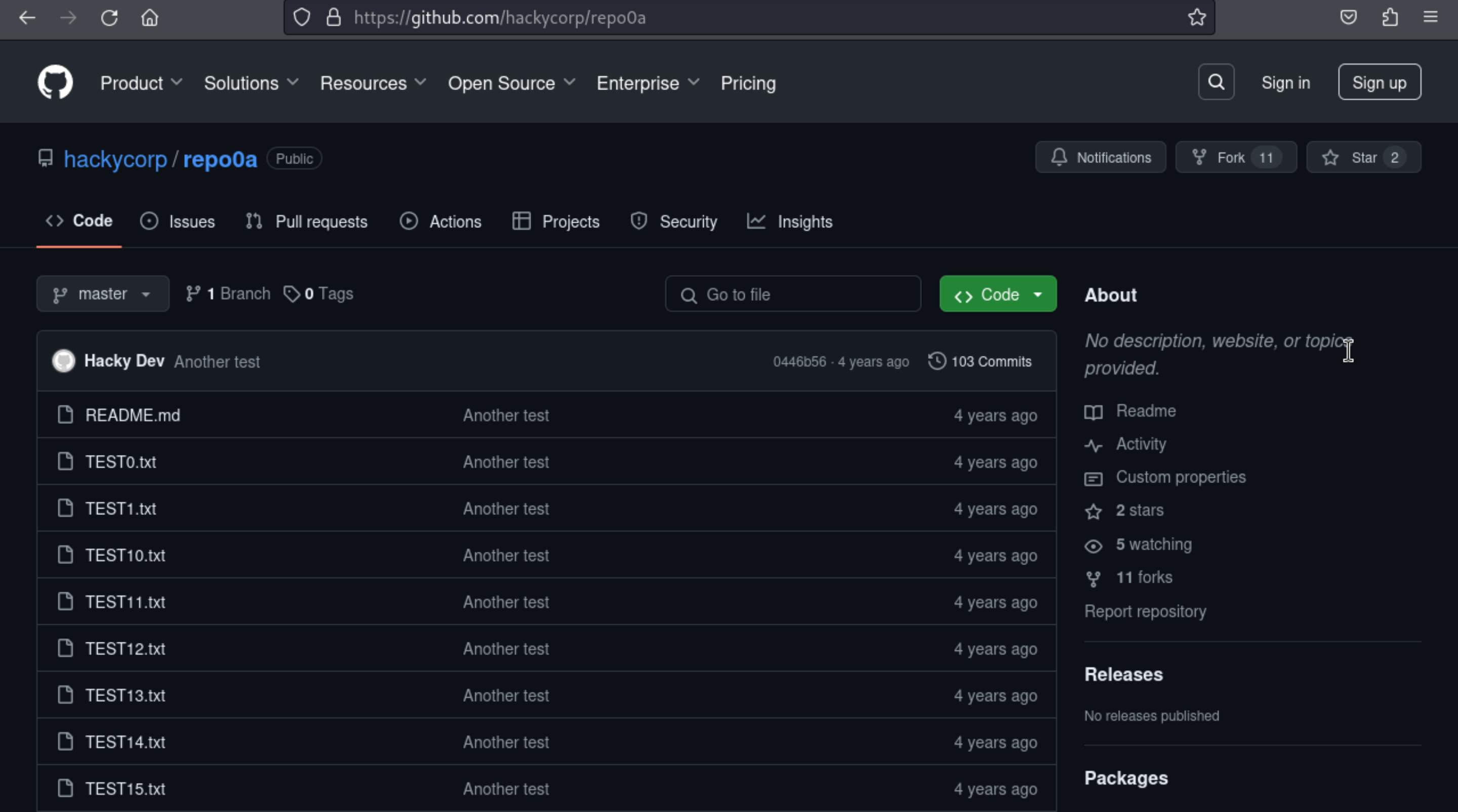Star the repository repo0a
The width and height of the screenshot is (1458, 812).
point(1363,158)
